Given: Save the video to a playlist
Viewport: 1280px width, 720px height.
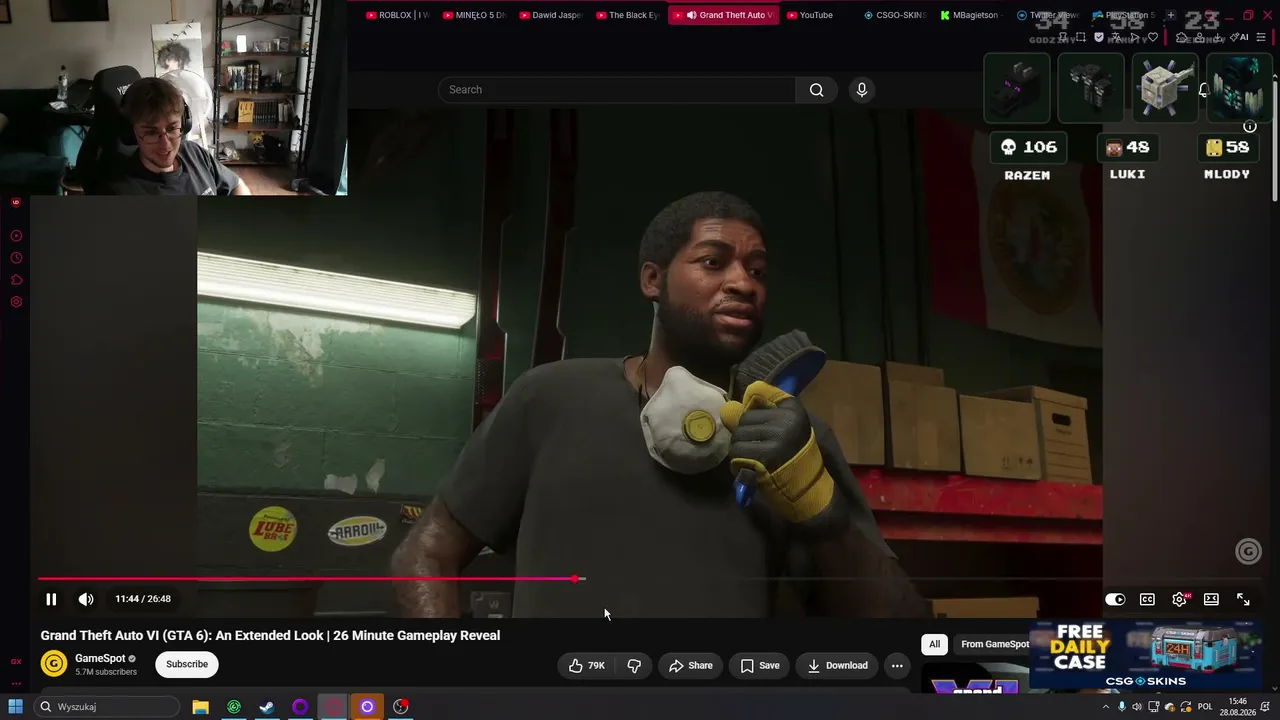Looking at the screenshot, I should pyautogui.click(x=760, y=665).
